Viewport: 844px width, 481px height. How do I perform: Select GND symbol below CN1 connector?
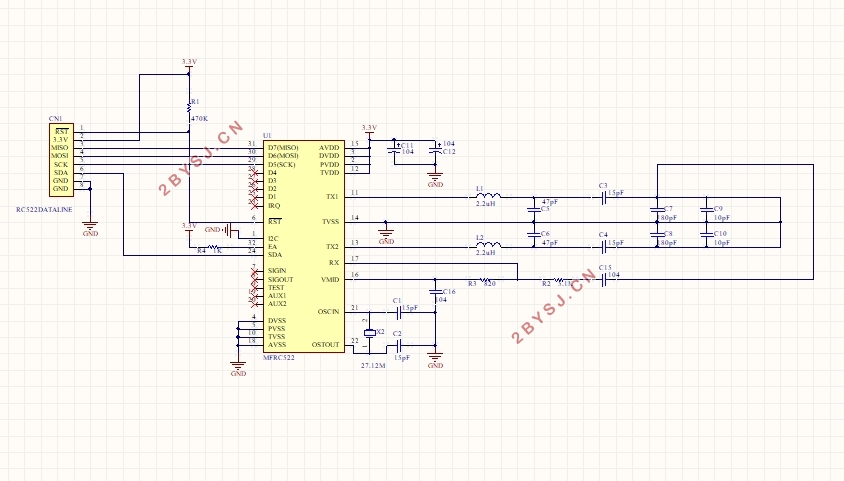(90, 227)
